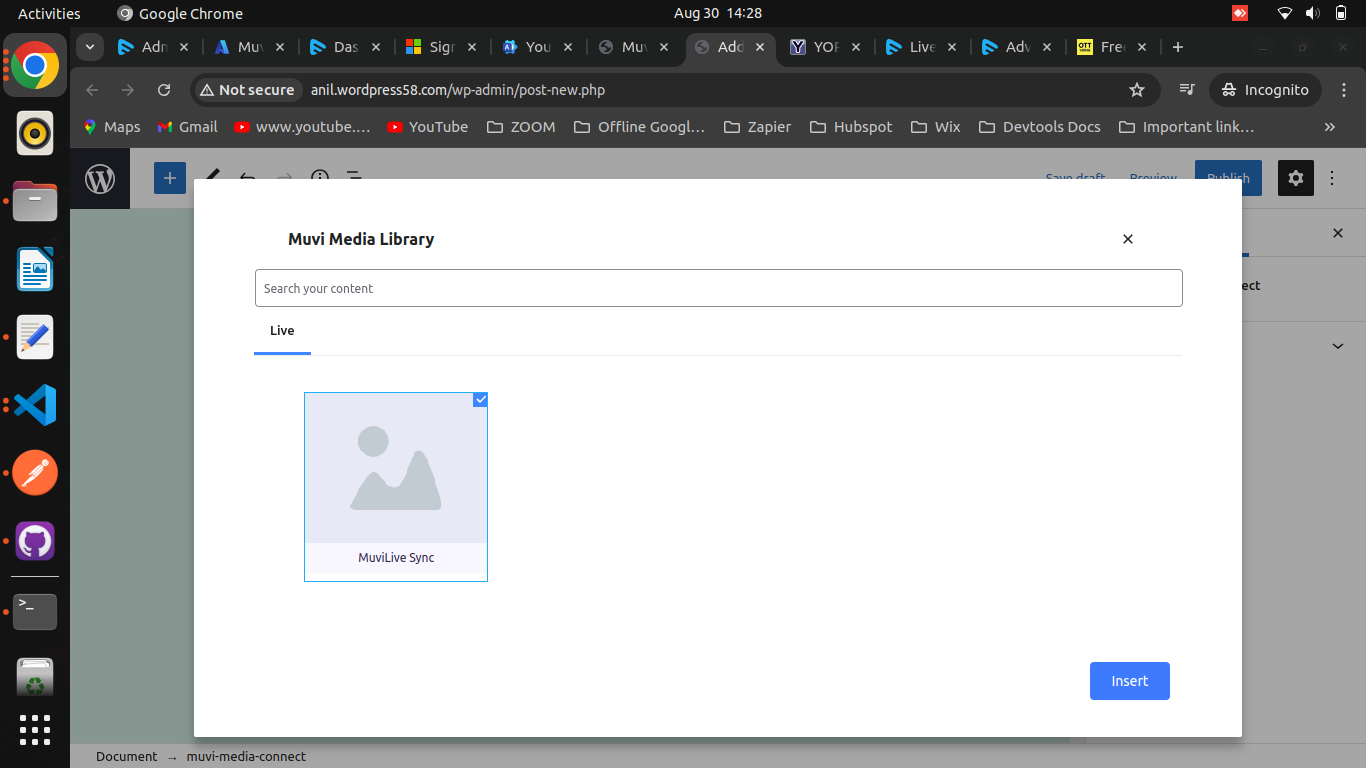Open the Zapier bookmark folder
This screenshot has width=1366, height=768.
[x=757, y=127]
